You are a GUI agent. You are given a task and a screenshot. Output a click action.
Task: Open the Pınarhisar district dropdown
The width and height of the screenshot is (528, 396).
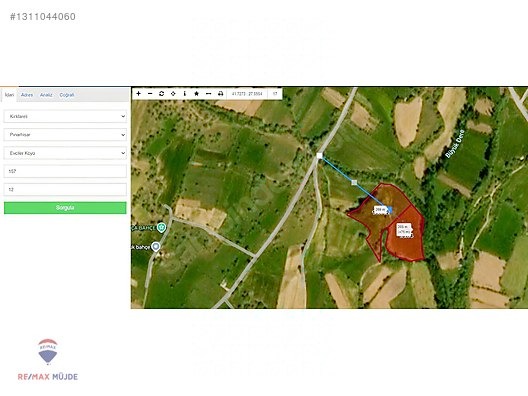point(65,135)
